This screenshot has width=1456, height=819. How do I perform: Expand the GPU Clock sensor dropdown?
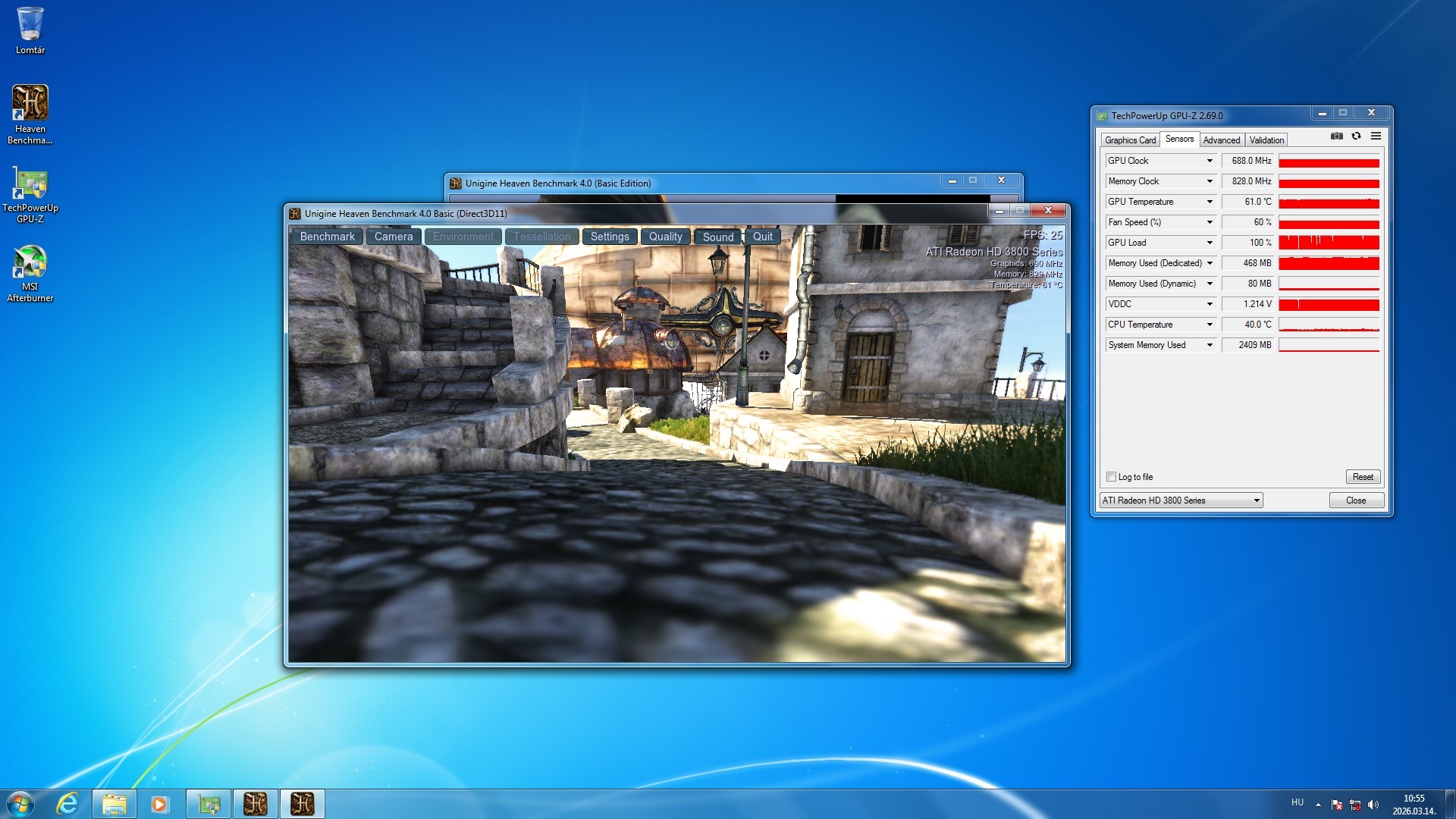click(x=1210, y=161)
